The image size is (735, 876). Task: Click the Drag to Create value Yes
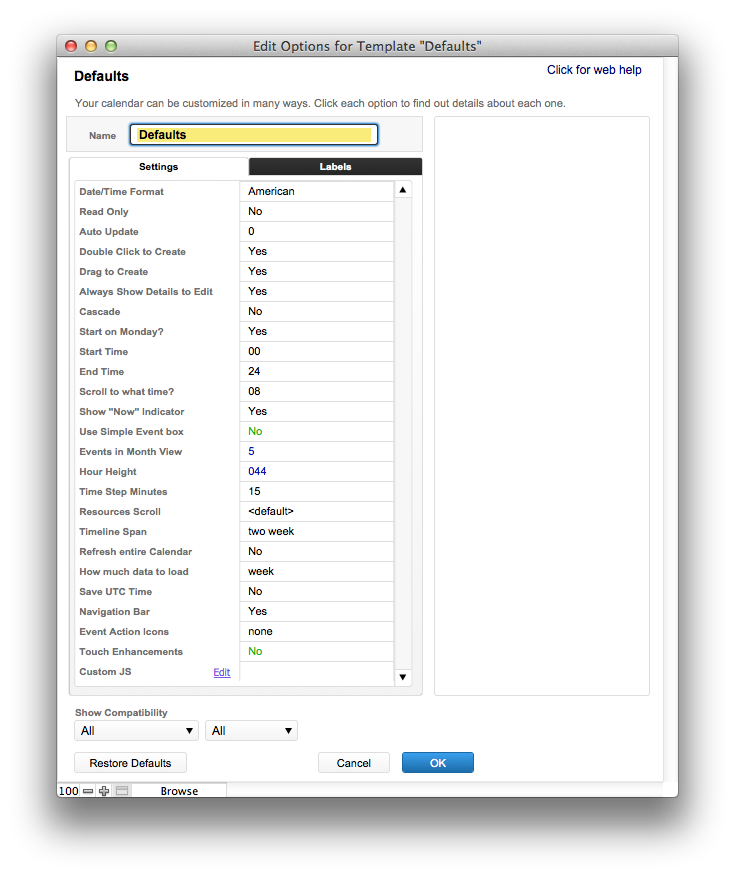pyautogui.click(x=317, y=272)
